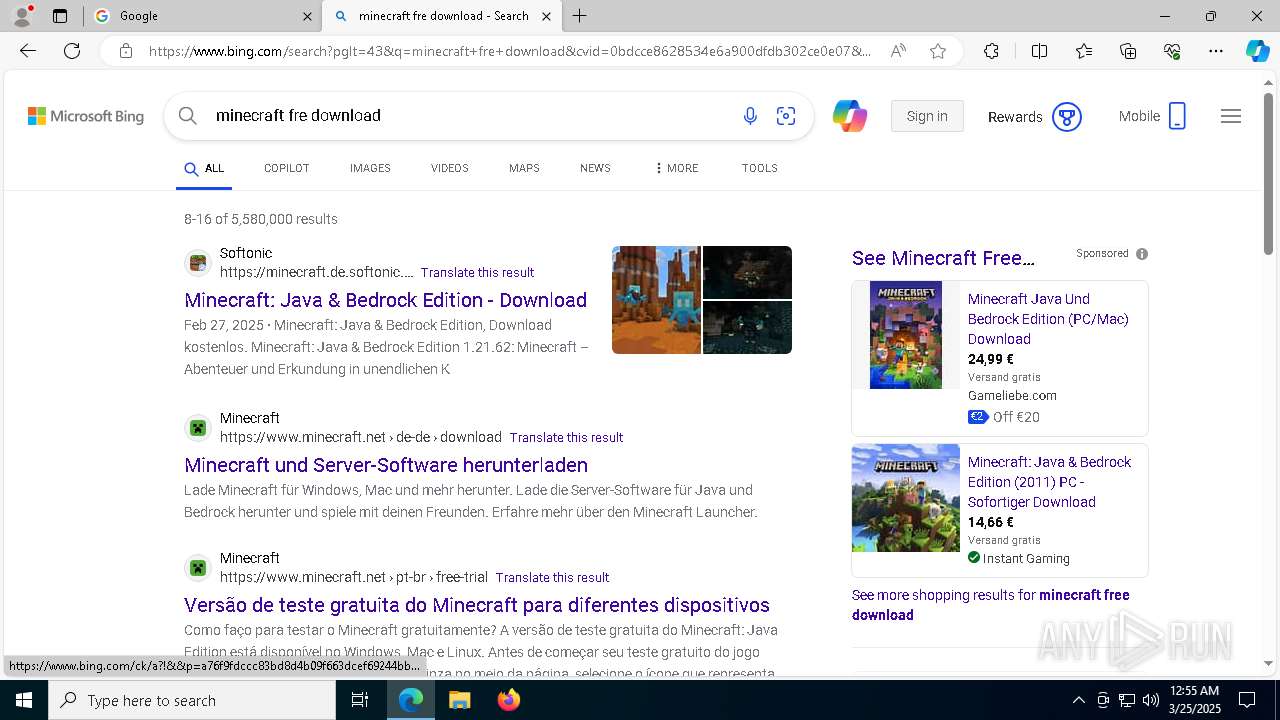The height and width of the screenshot is (720, 1280).
Task: Click the browser profile avatar icon
Action: tap(21, 16)
